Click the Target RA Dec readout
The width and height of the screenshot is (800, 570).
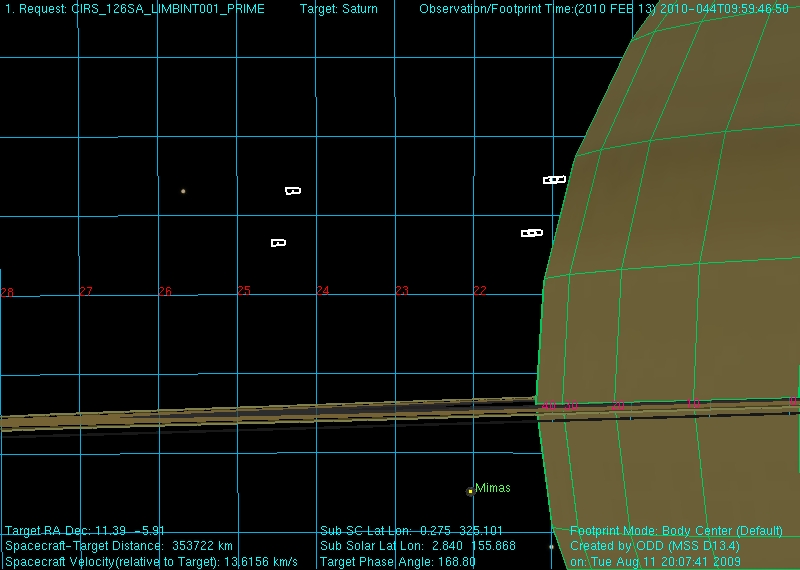85,531
